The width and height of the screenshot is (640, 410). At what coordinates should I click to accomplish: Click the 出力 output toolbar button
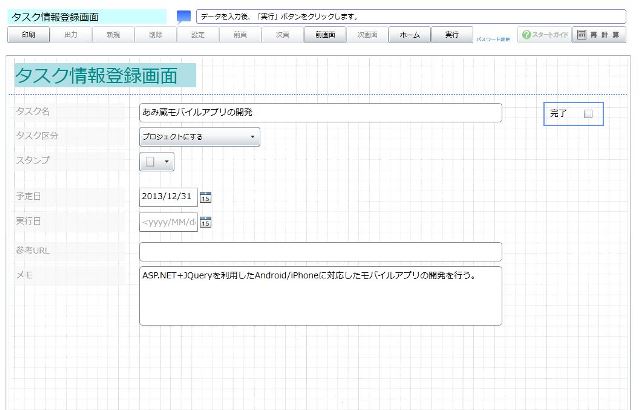(x=70, y=35)
